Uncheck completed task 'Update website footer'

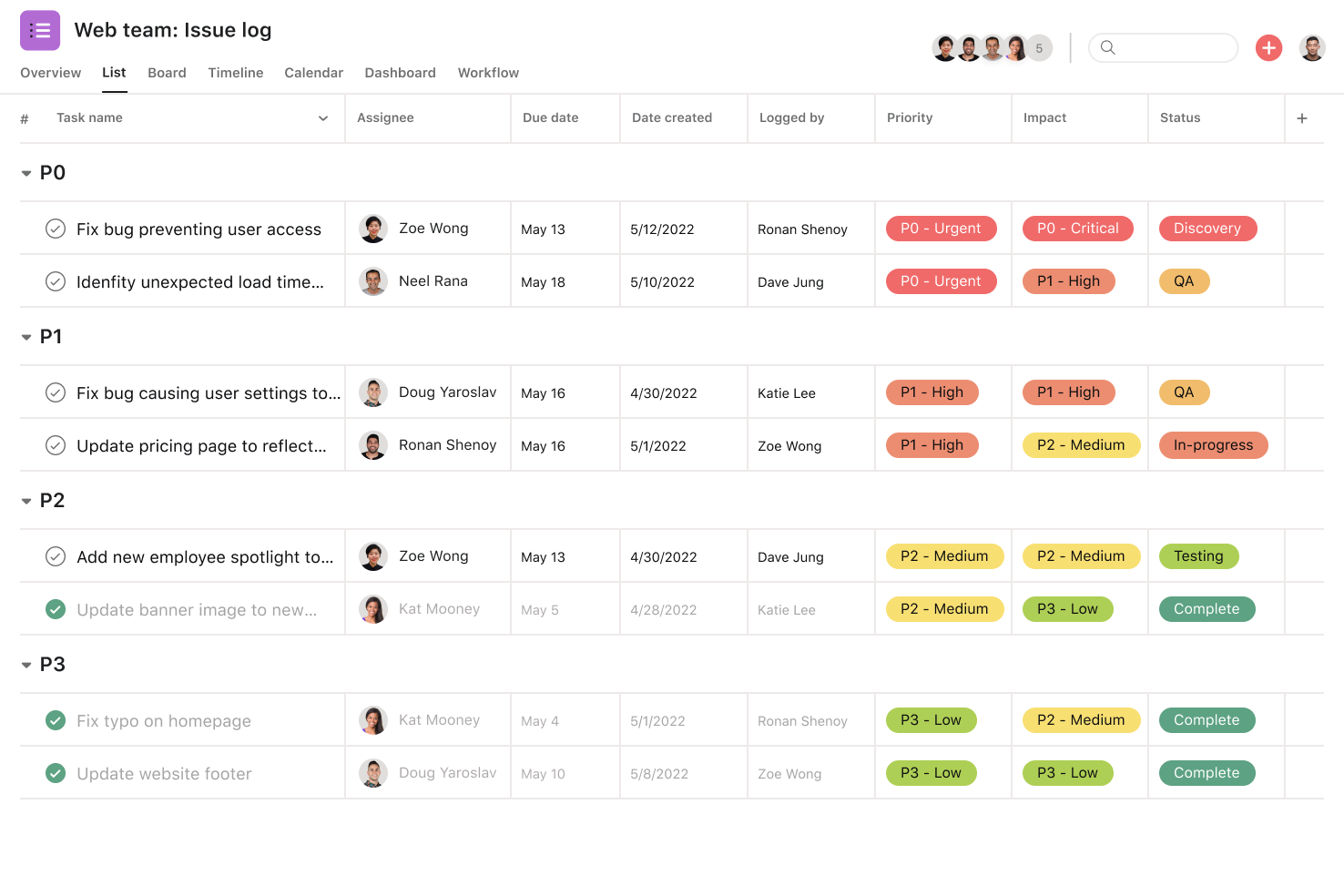[55, 773]
